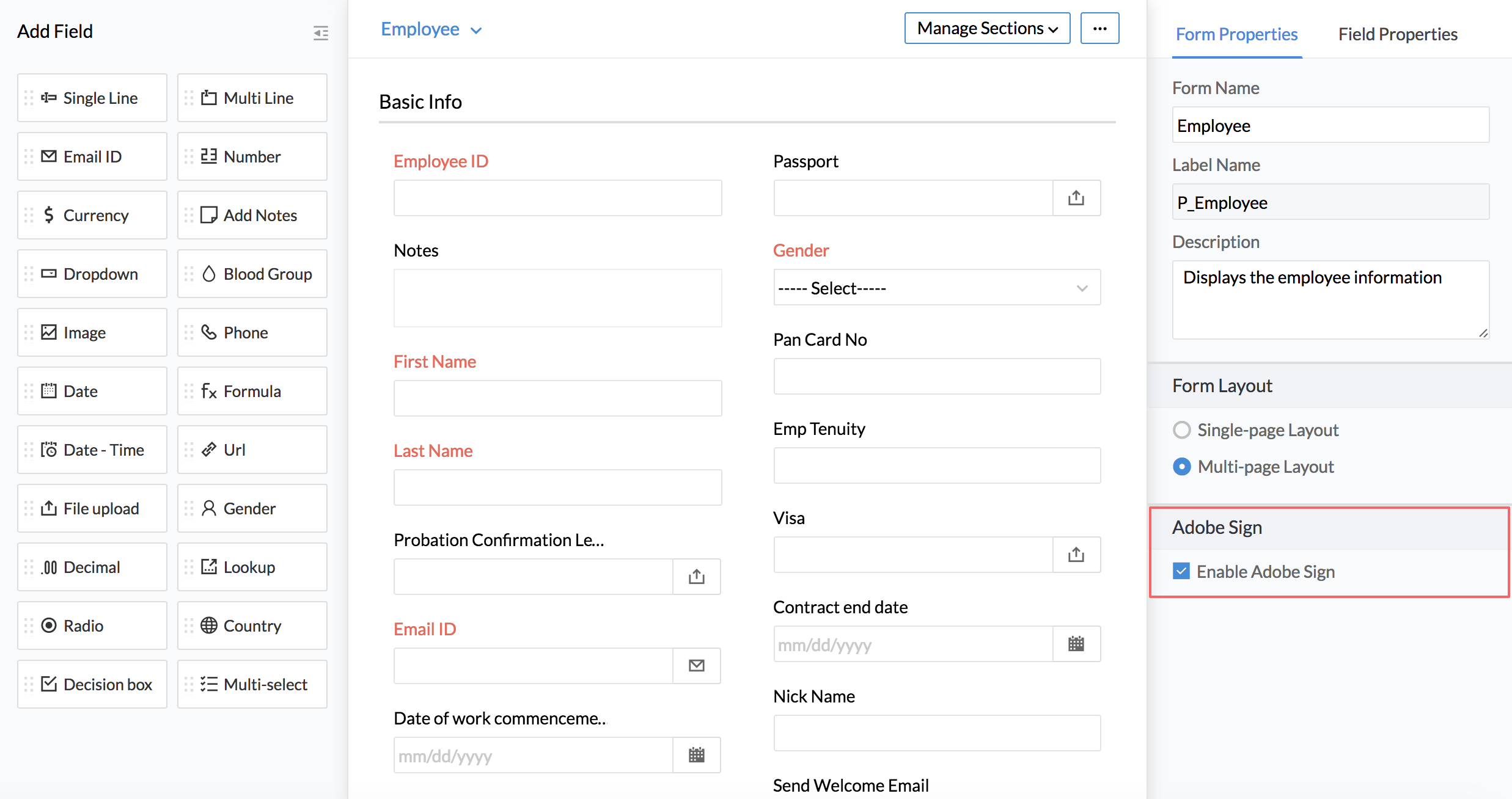
Task: Pick the Blood Group field type
Action: coord(252,274)
